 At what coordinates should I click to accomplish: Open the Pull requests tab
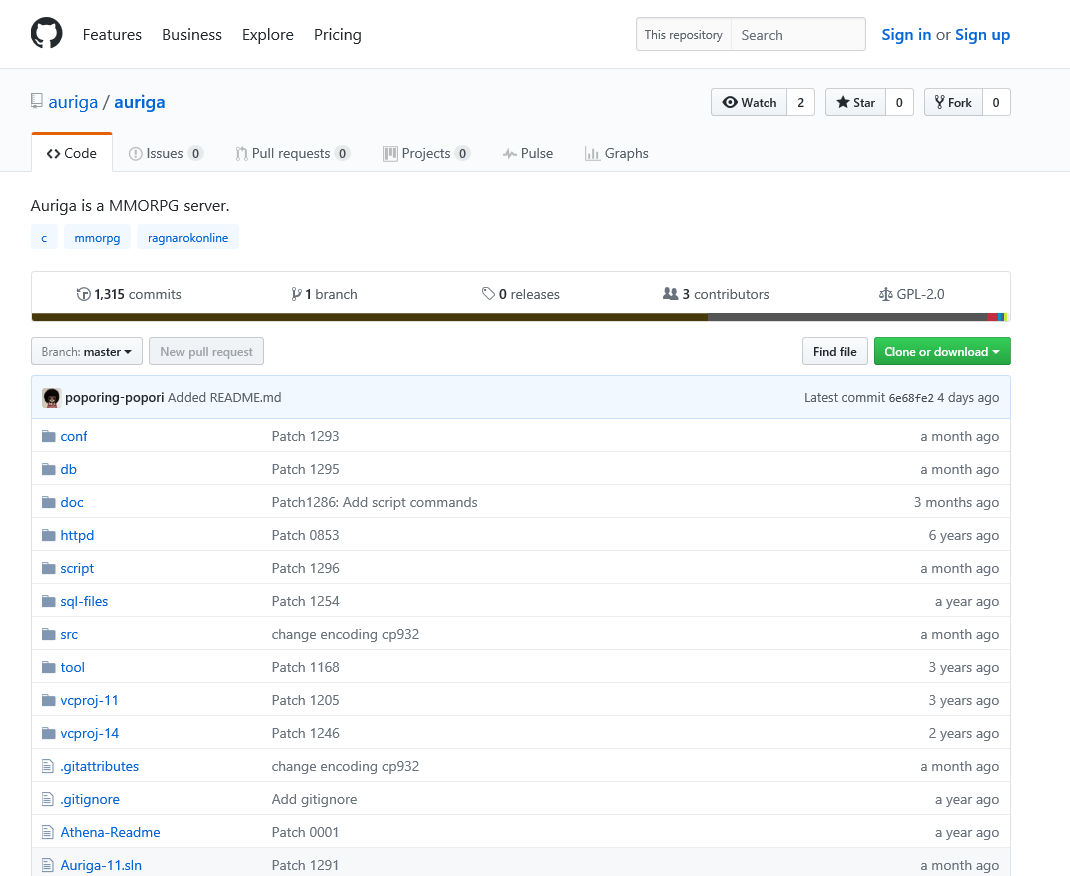pyautogui.click(x=292, y=154)
